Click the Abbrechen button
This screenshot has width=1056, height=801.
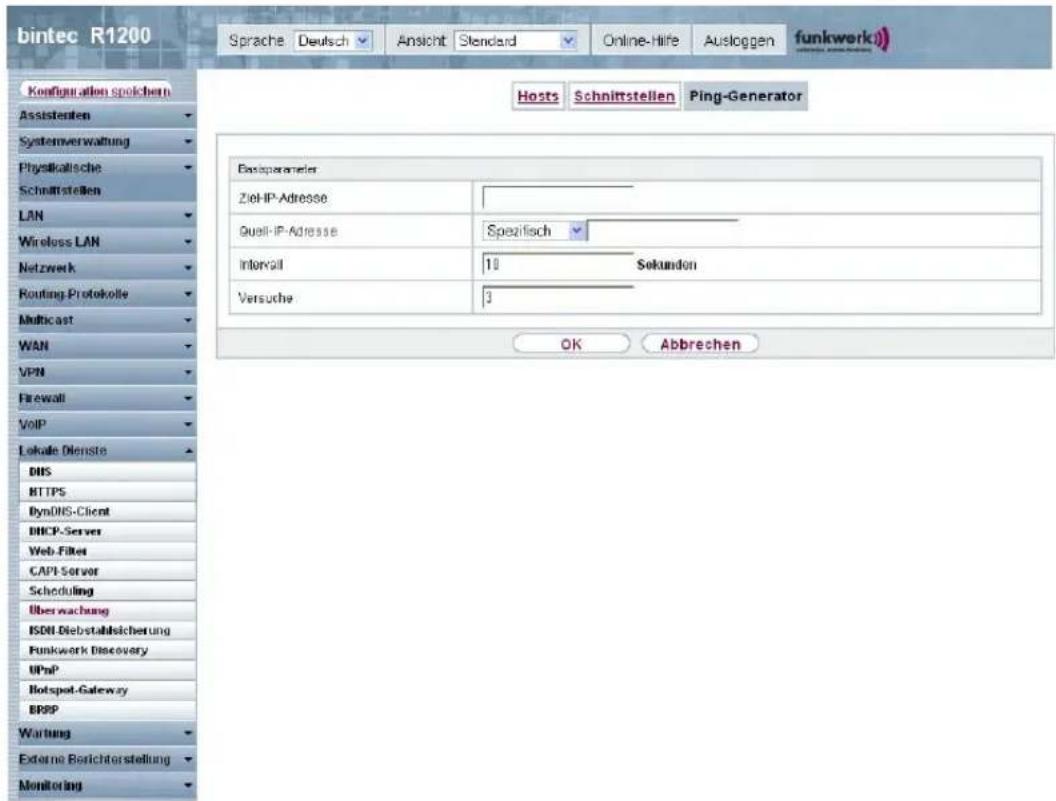pos(700,344)
